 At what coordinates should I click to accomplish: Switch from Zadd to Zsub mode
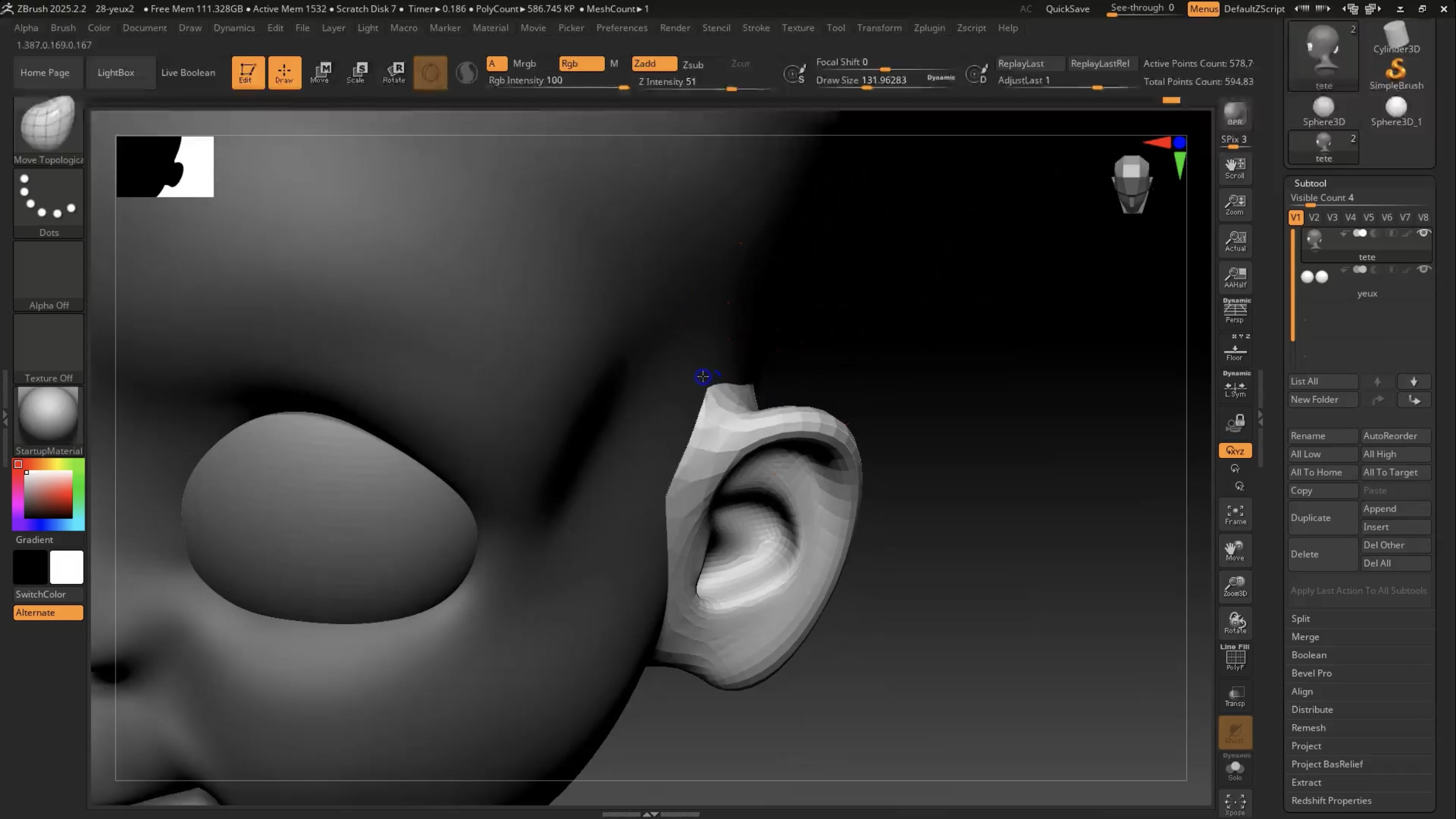tap(692, 65)
